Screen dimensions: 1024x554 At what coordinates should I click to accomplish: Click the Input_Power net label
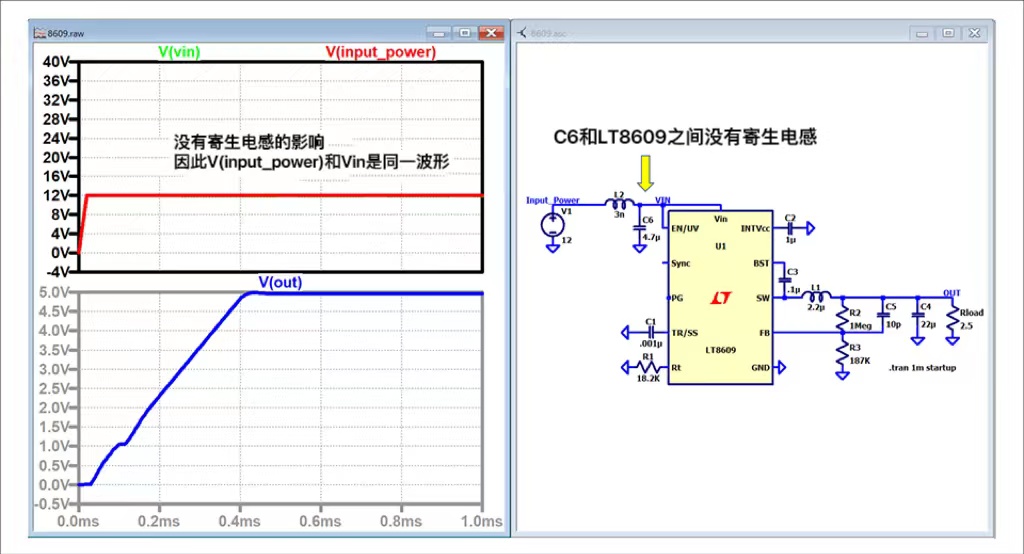click(x=552, y=200)
